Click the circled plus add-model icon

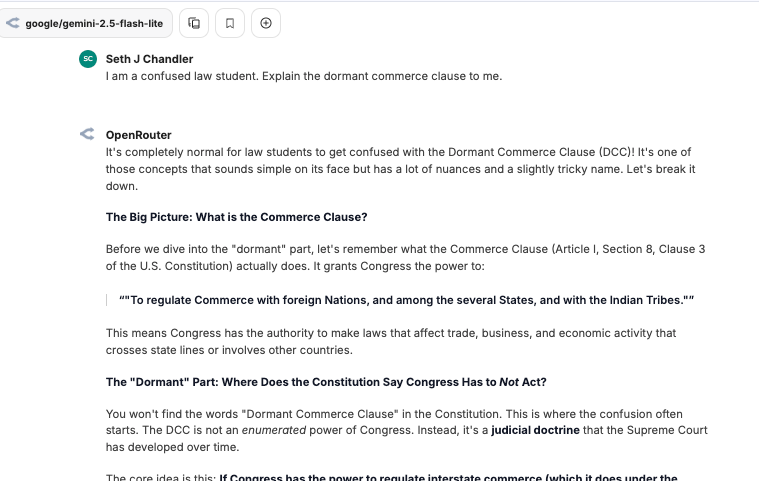[265, 23]
